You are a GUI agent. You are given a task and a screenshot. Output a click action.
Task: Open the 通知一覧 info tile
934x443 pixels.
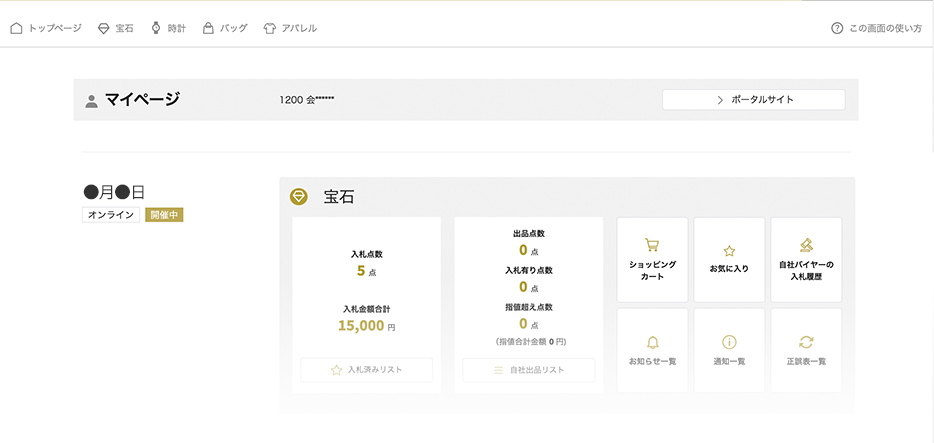729,350
